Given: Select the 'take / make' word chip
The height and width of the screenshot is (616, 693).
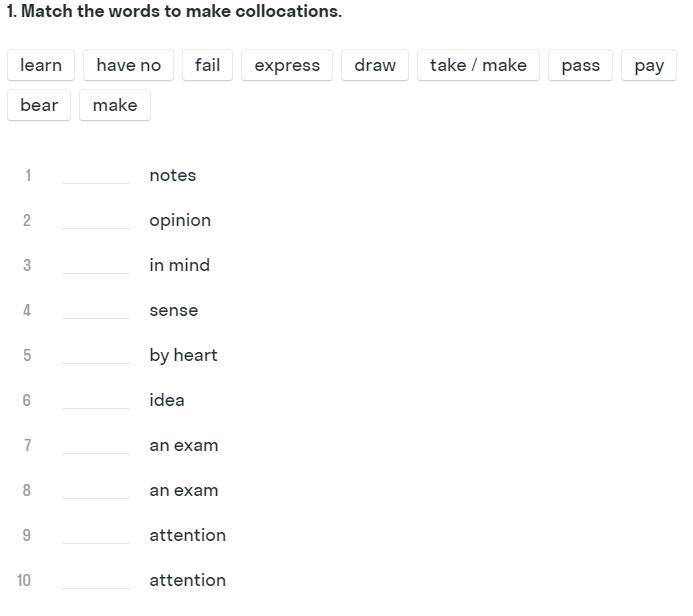Looking at the screenshot, I should [x=478, y=65].
